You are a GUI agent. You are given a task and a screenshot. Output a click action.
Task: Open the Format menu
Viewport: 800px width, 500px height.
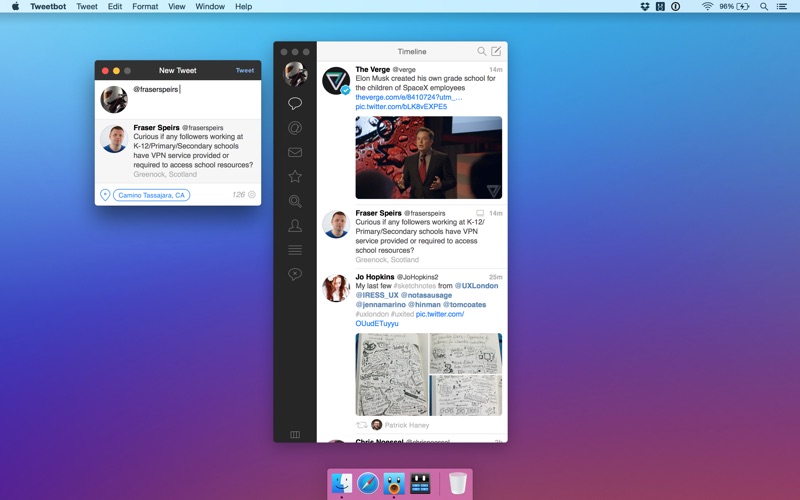coord(145,6)
